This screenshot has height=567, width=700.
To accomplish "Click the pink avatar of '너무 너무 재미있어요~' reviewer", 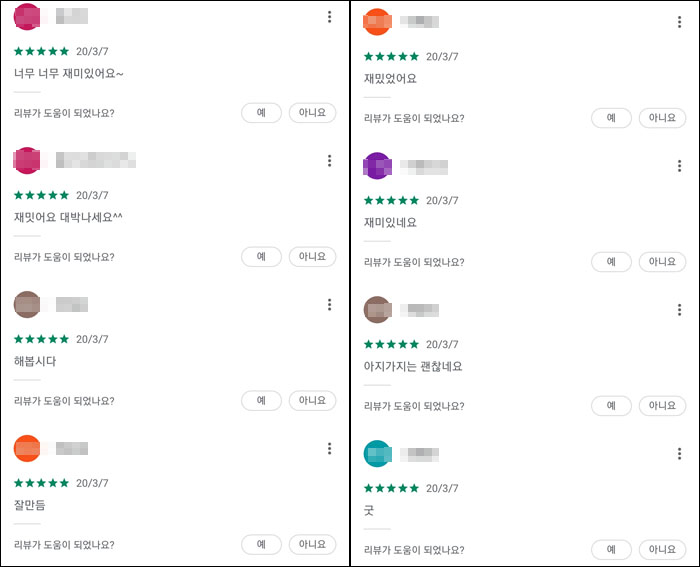I will tap(28, 17).
